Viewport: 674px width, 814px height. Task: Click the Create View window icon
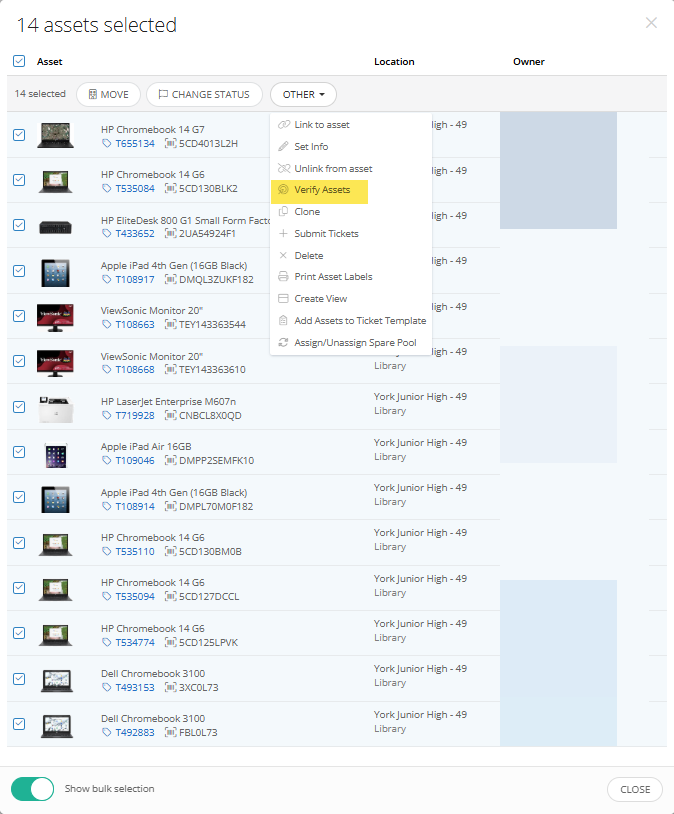(x=284, y=299)
